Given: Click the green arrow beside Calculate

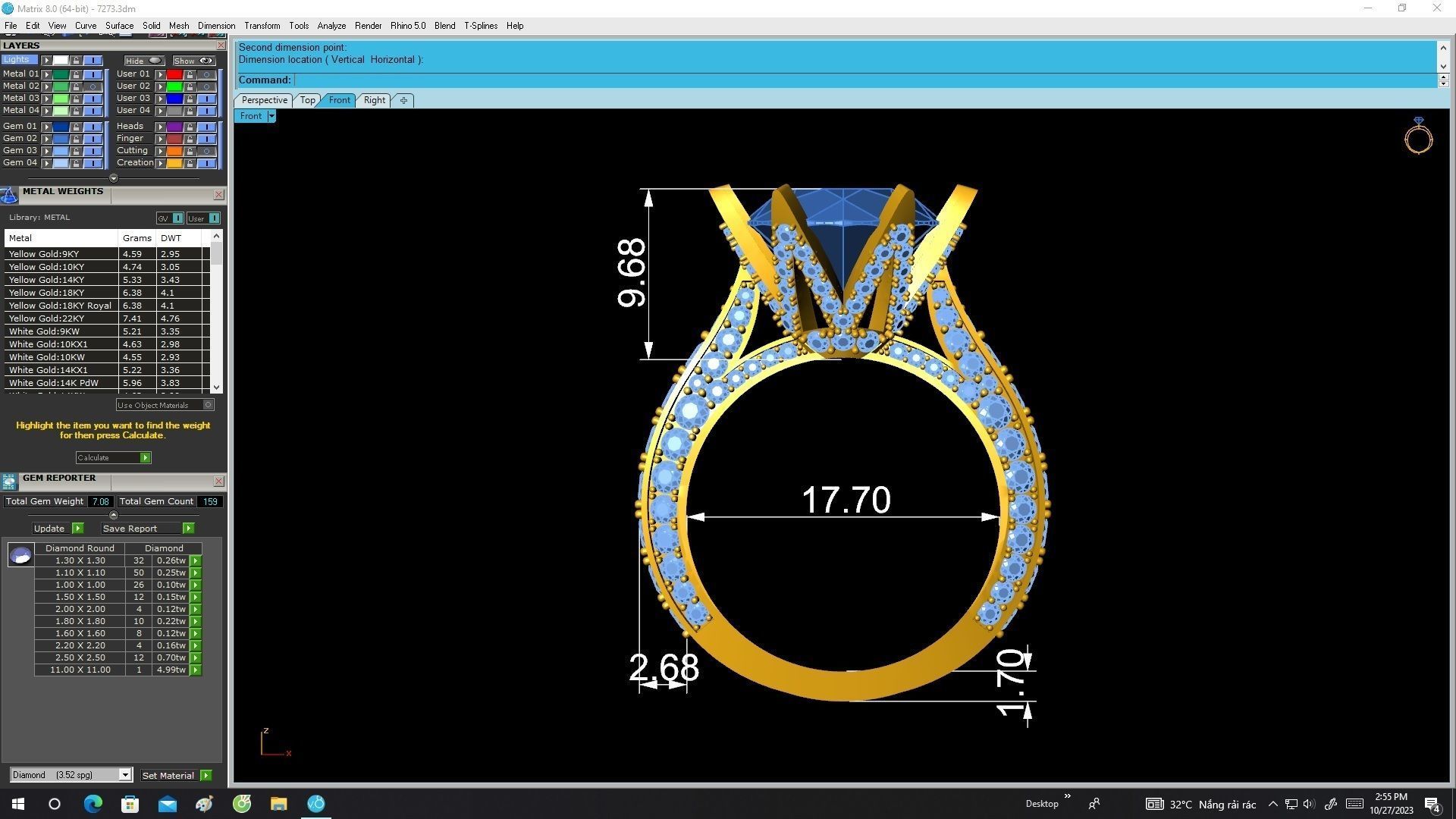Looking at the screenshot, I should tap(144, 457).
